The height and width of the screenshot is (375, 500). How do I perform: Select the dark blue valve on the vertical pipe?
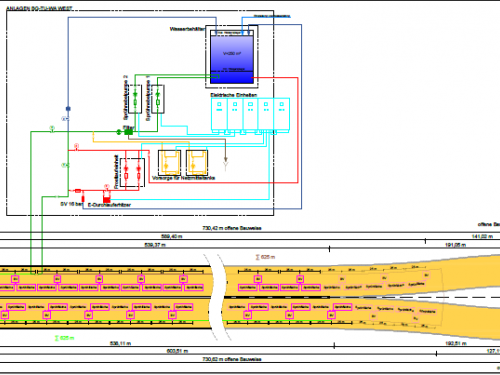pos(68,109)
